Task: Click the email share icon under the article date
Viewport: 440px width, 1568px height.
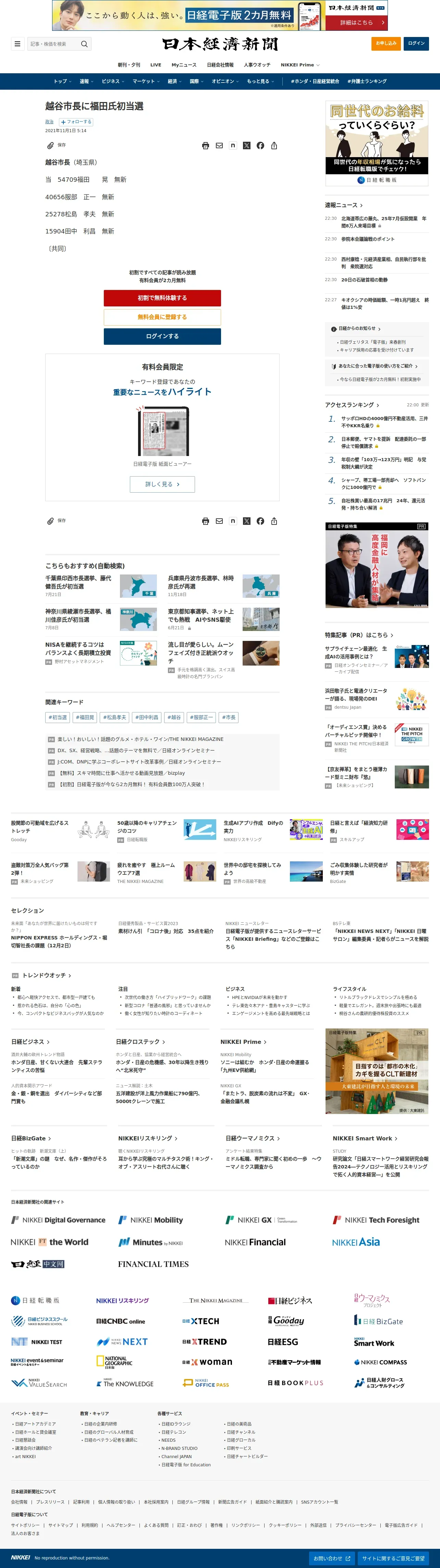Action: pos(219,146)
